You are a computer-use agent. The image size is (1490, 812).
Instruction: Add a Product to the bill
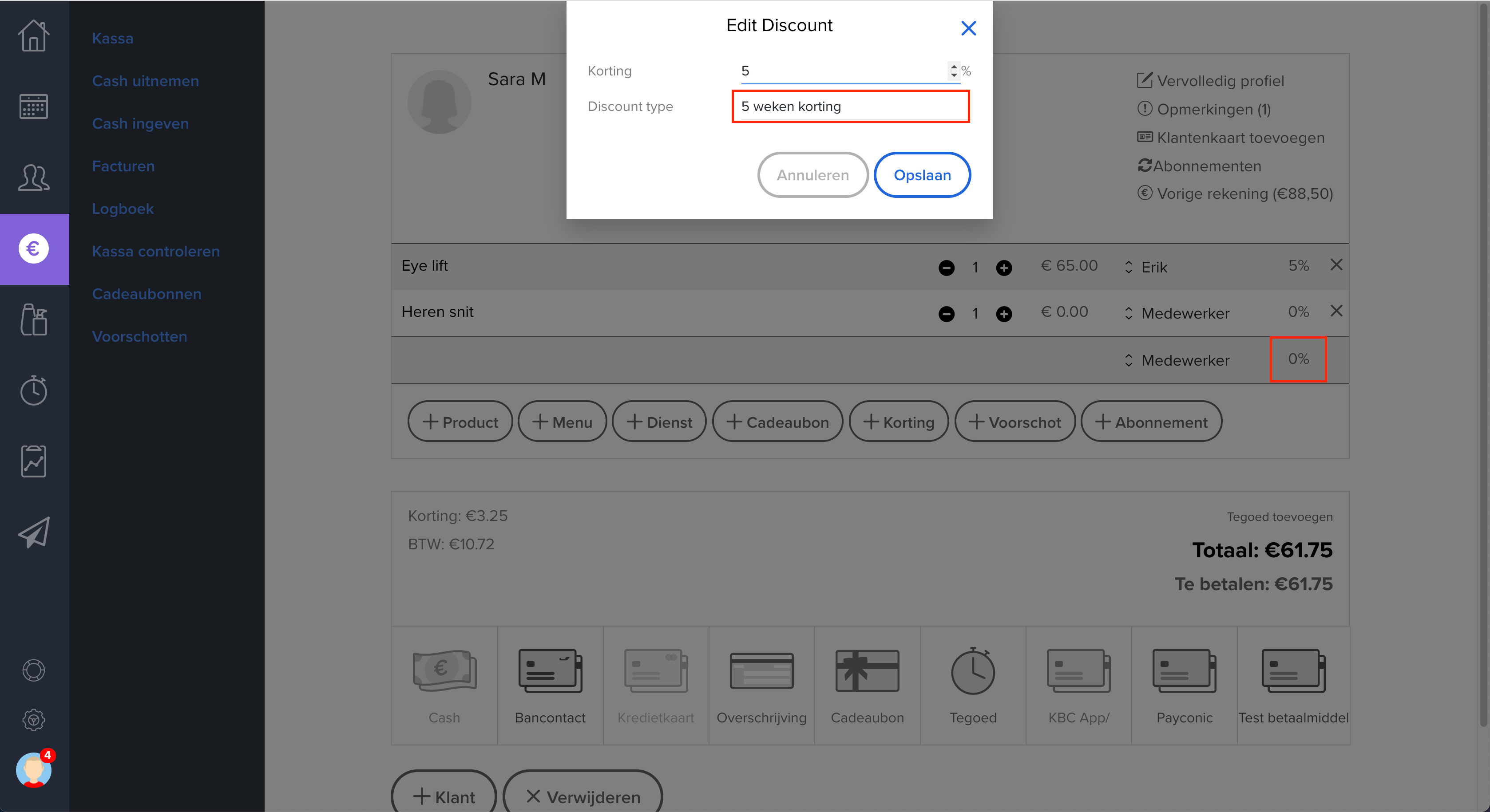[x=460, y=422]
